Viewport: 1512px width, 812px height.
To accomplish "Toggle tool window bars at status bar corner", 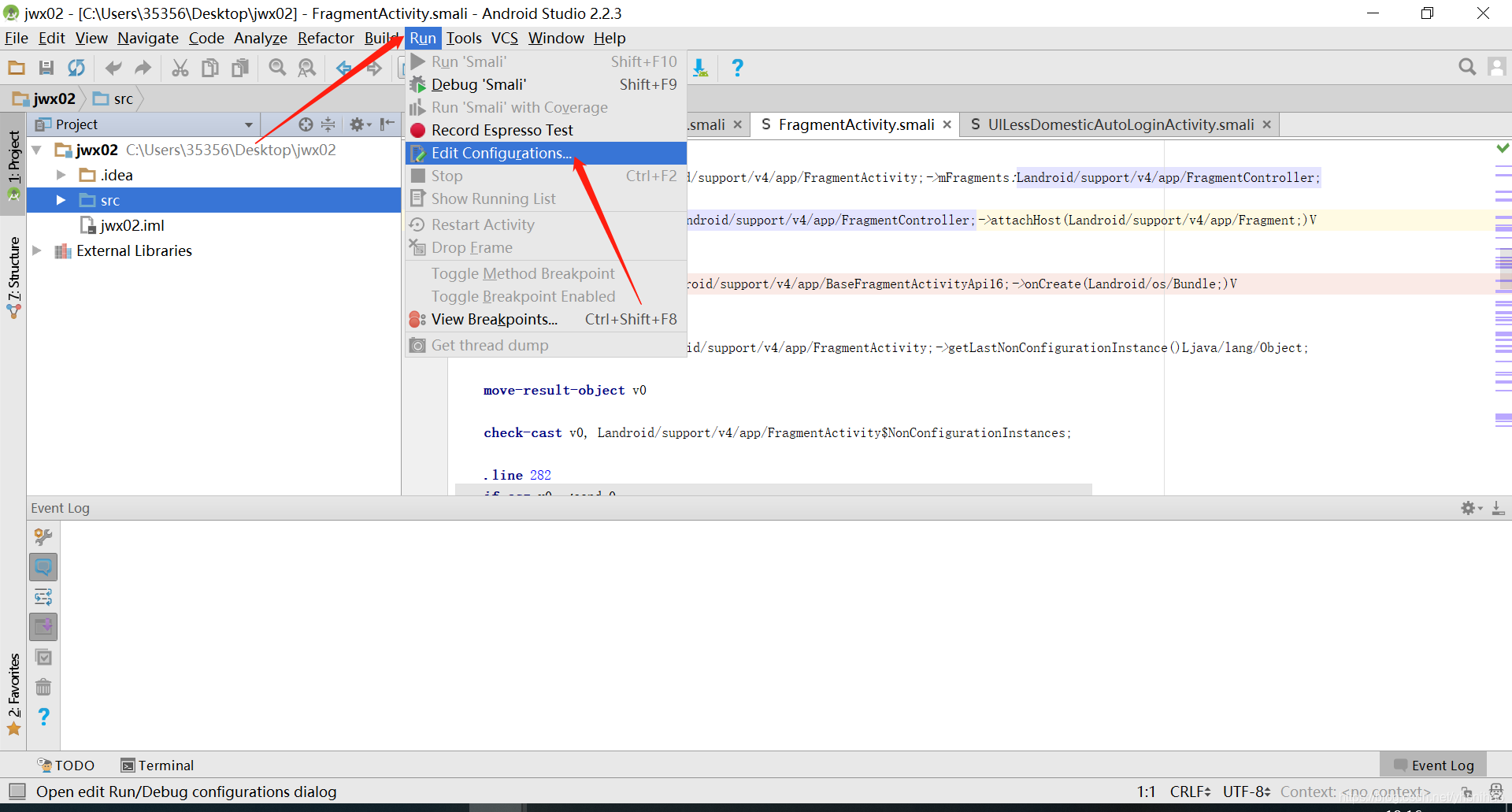I will pyautogui.click(x=17, y=792).
